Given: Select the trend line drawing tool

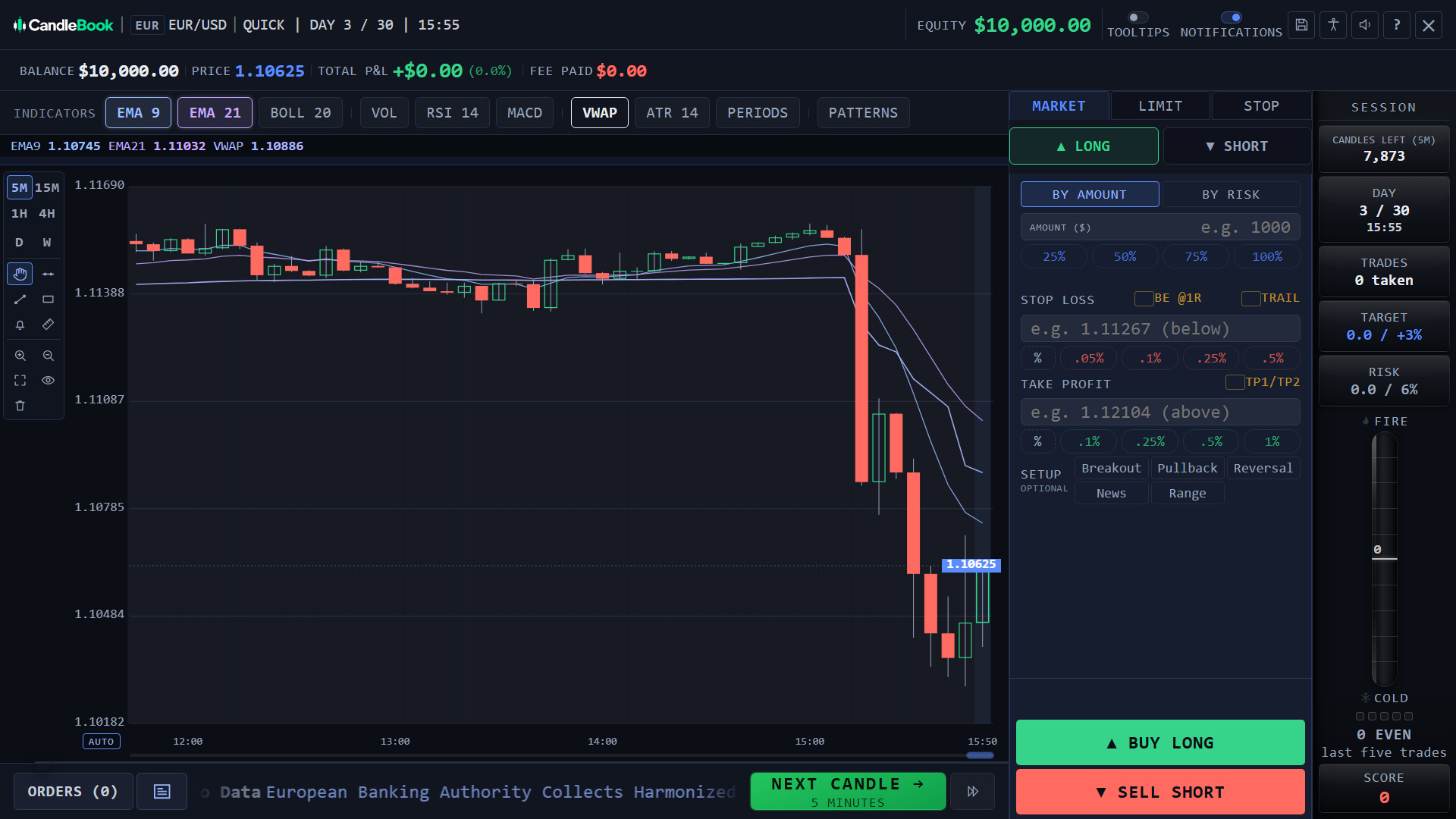Looking at the screenshot, I should pyautogui.click(x=20, y=300).
